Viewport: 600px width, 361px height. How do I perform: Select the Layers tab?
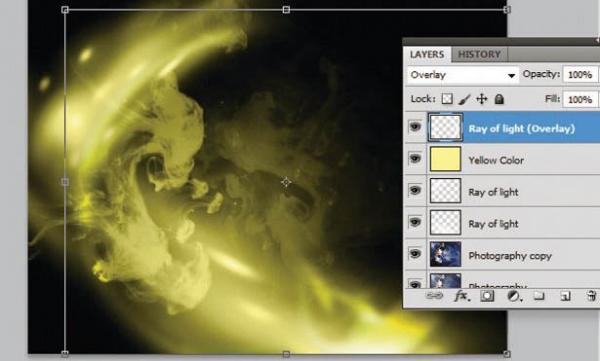point(427,54)
